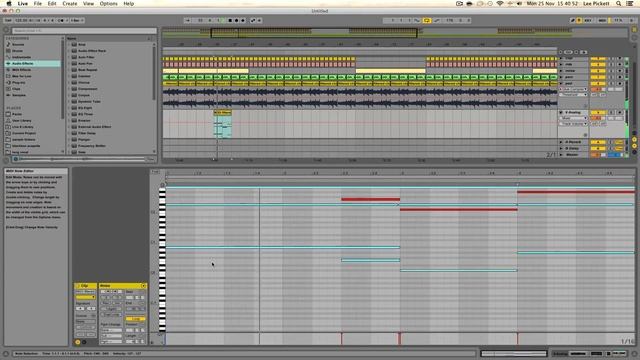640x360 pixels.
Task: Open the Edit menu
Action: click(52, 4)
